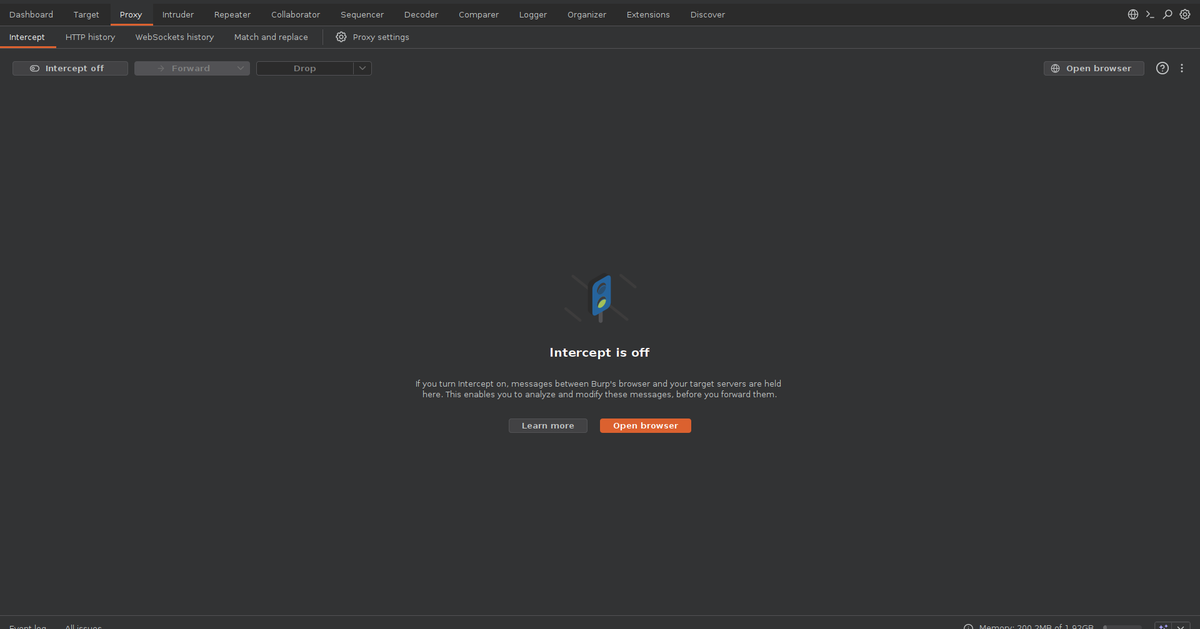Open the Sequencer tab
The width and height of the screenshot is (1200, 629).
pyautogui.click(x=362, y=15)
